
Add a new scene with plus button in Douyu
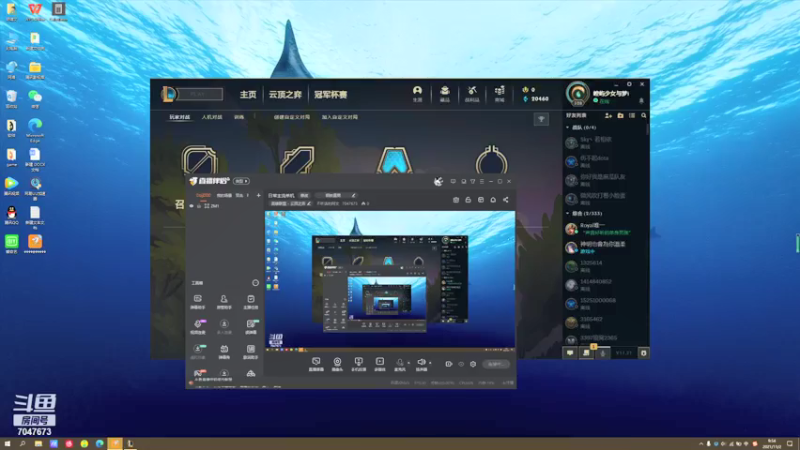tap(258, 195)
